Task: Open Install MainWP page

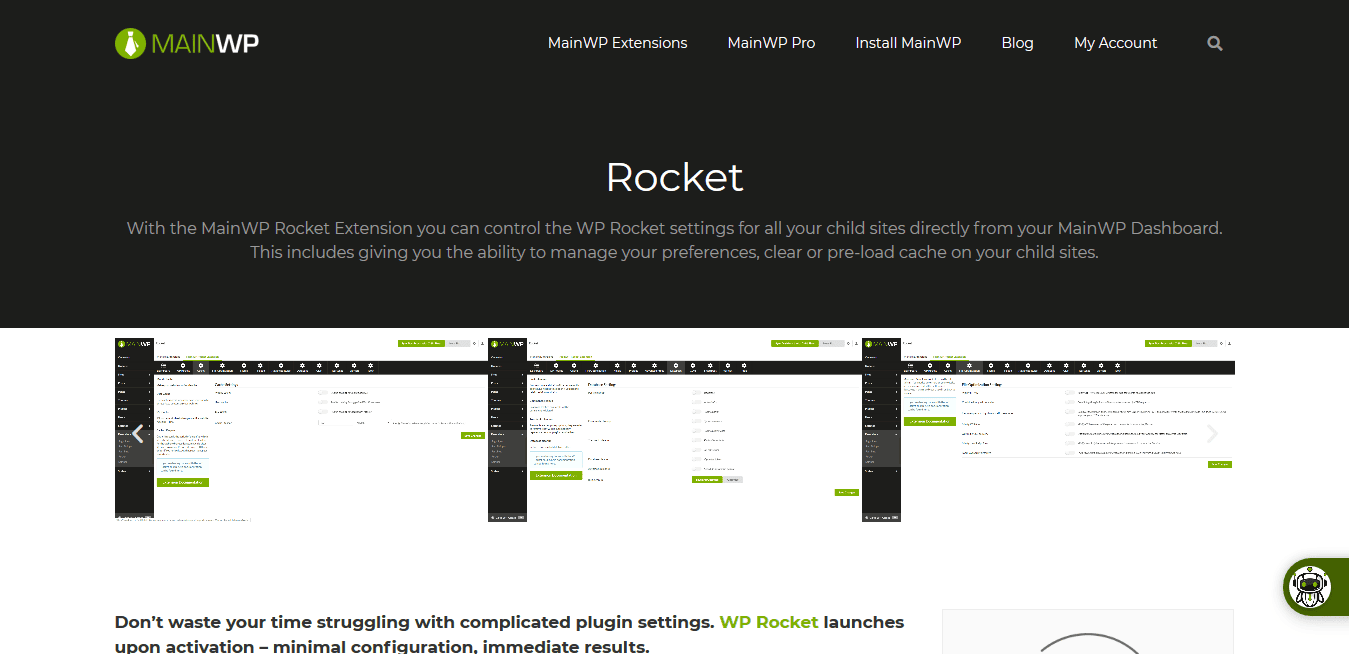Action: pos(908,43)
